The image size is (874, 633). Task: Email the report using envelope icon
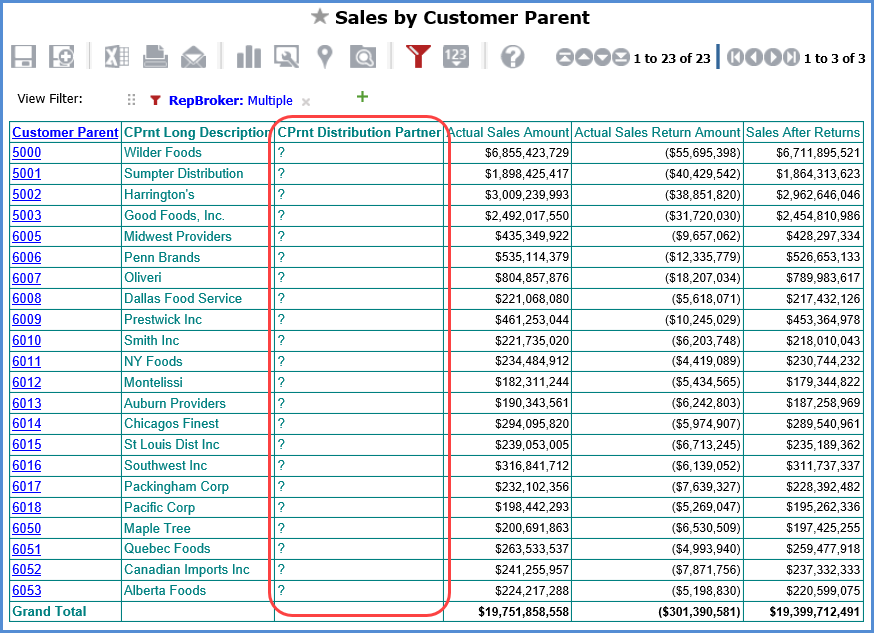(193, 57)
